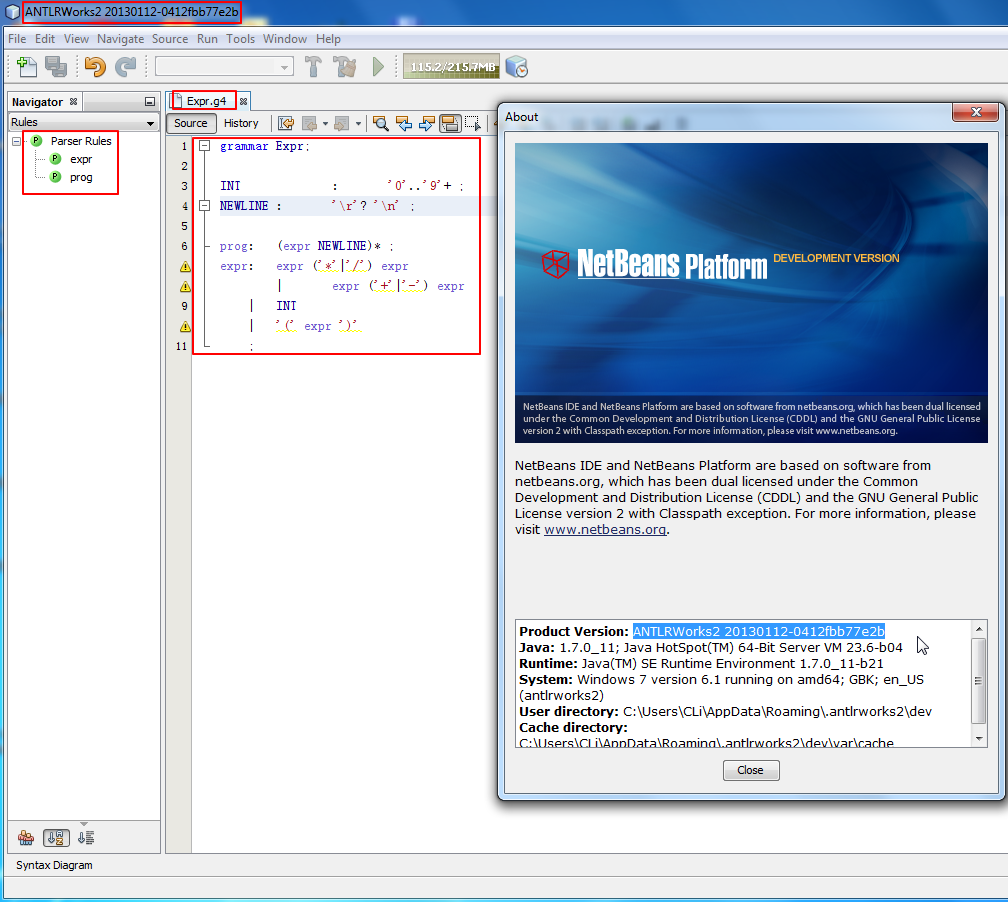Click the Redo arrow icon

[126, 66]
